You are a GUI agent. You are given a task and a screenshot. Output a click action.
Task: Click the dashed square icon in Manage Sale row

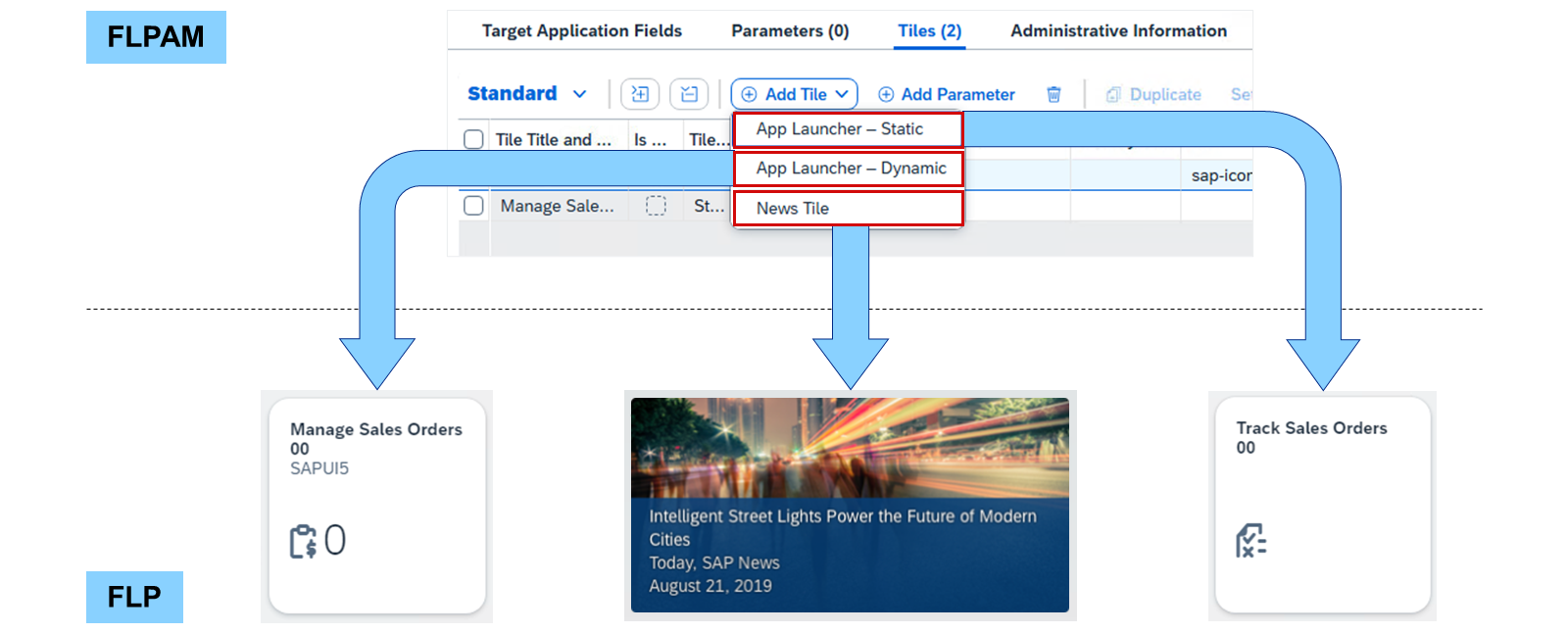pos(656,206)
